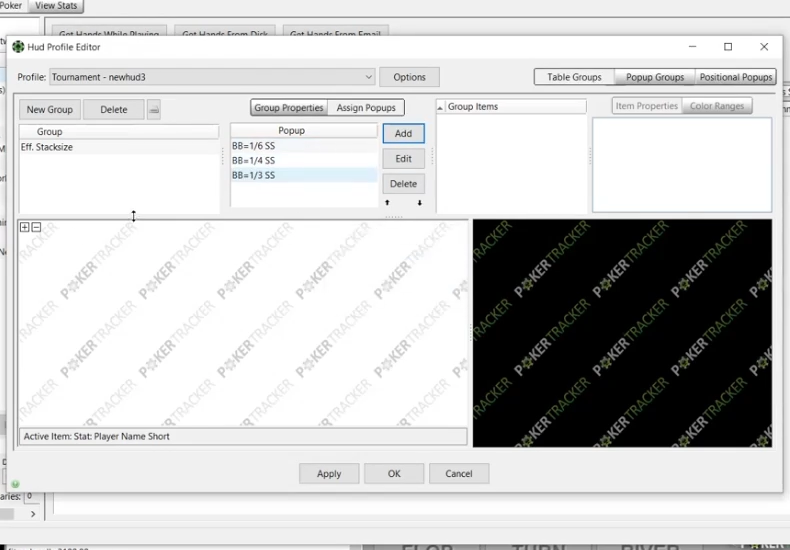Select the Assign Popups tab

click(x=366, y=108)
